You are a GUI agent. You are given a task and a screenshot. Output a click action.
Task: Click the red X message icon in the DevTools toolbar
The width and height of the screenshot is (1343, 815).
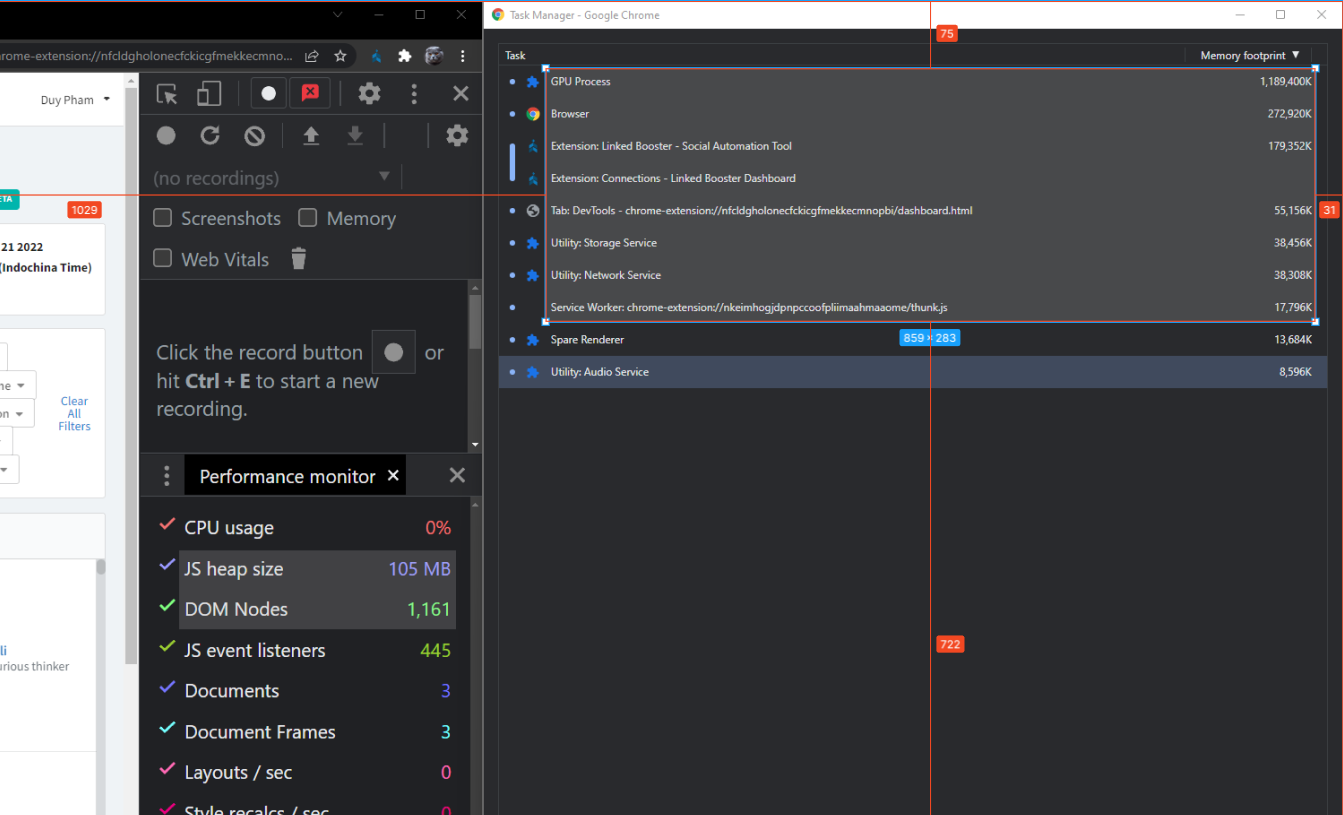coord(310,93)
